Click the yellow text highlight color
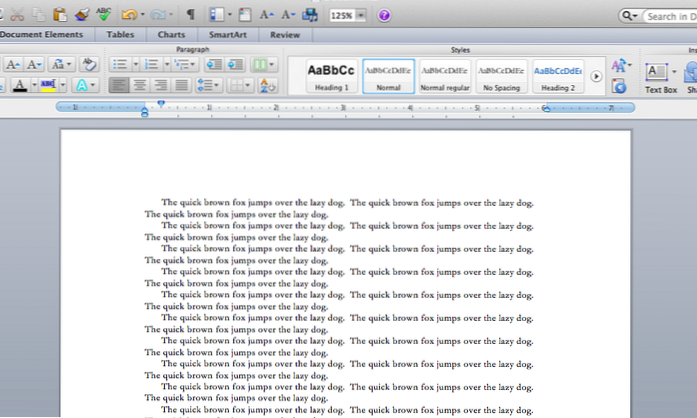Viewport: 697px width, 418px height. click(x=50, y=86)
